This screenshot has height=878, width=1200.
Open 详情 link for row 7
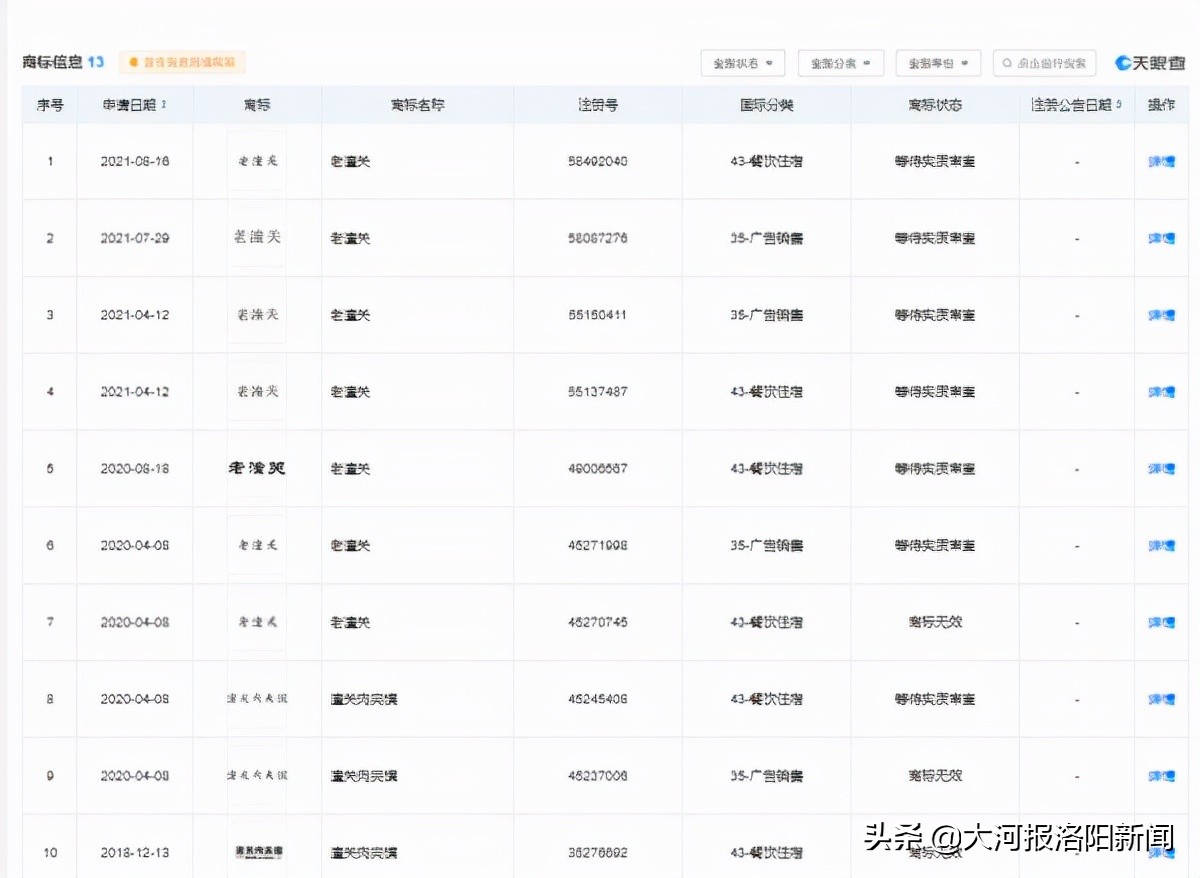point(1161,622)
